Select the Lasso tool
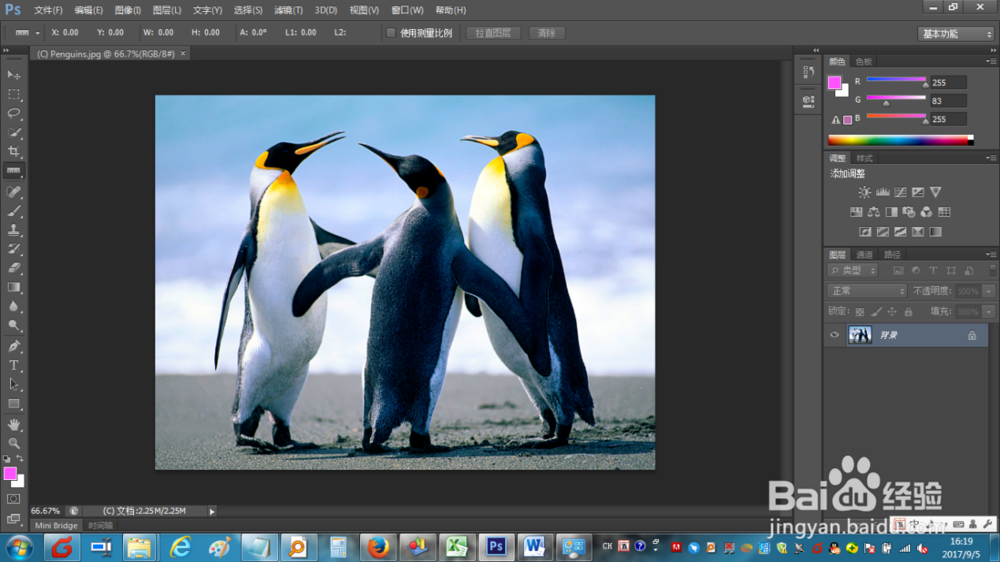 14,113
